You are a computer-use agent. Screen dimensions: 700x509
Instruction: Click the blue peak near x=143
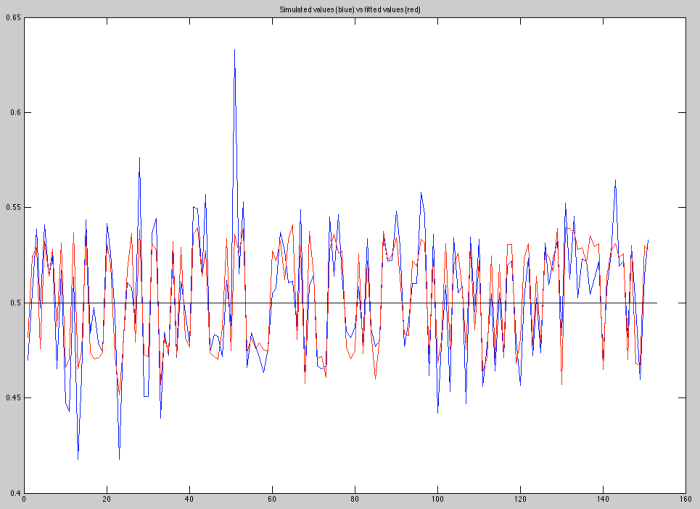(x=615, y=182)
